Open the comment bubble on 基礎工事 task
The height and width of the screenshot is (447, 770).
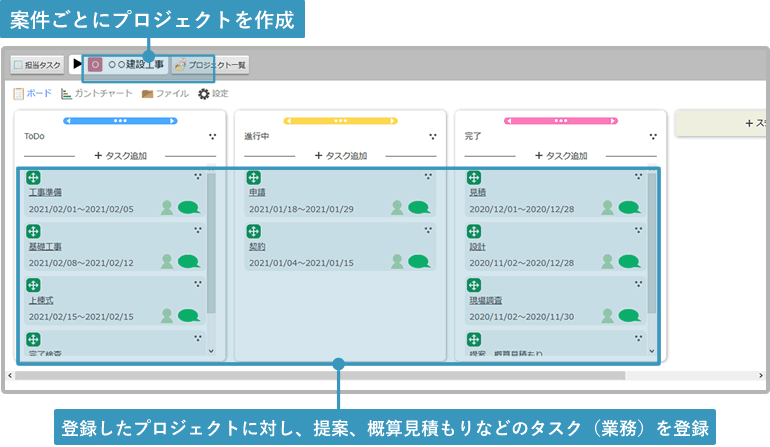tap(188, 261)
